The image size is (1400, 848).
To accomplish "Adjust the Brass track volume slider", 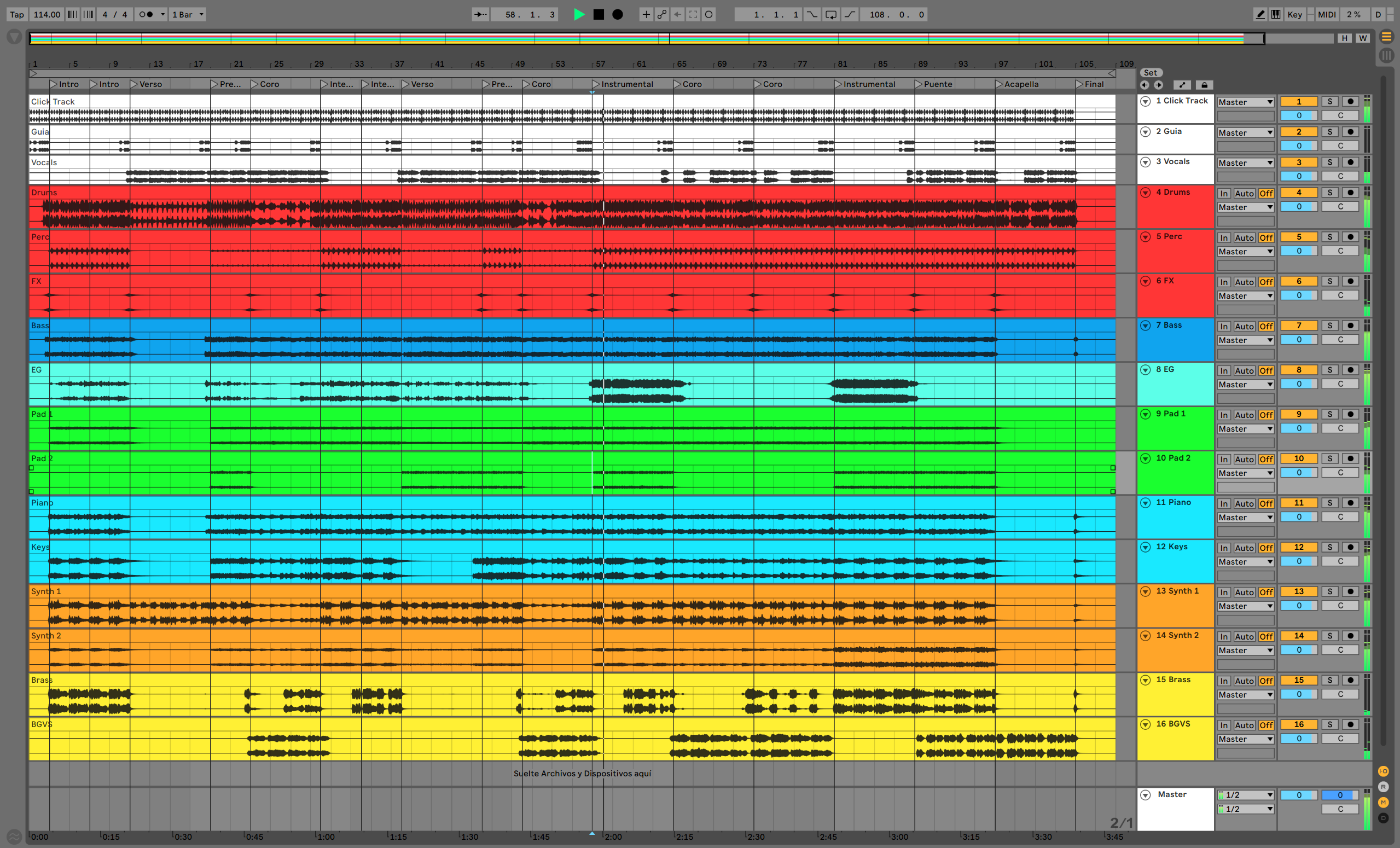I will click(1298, 695).
